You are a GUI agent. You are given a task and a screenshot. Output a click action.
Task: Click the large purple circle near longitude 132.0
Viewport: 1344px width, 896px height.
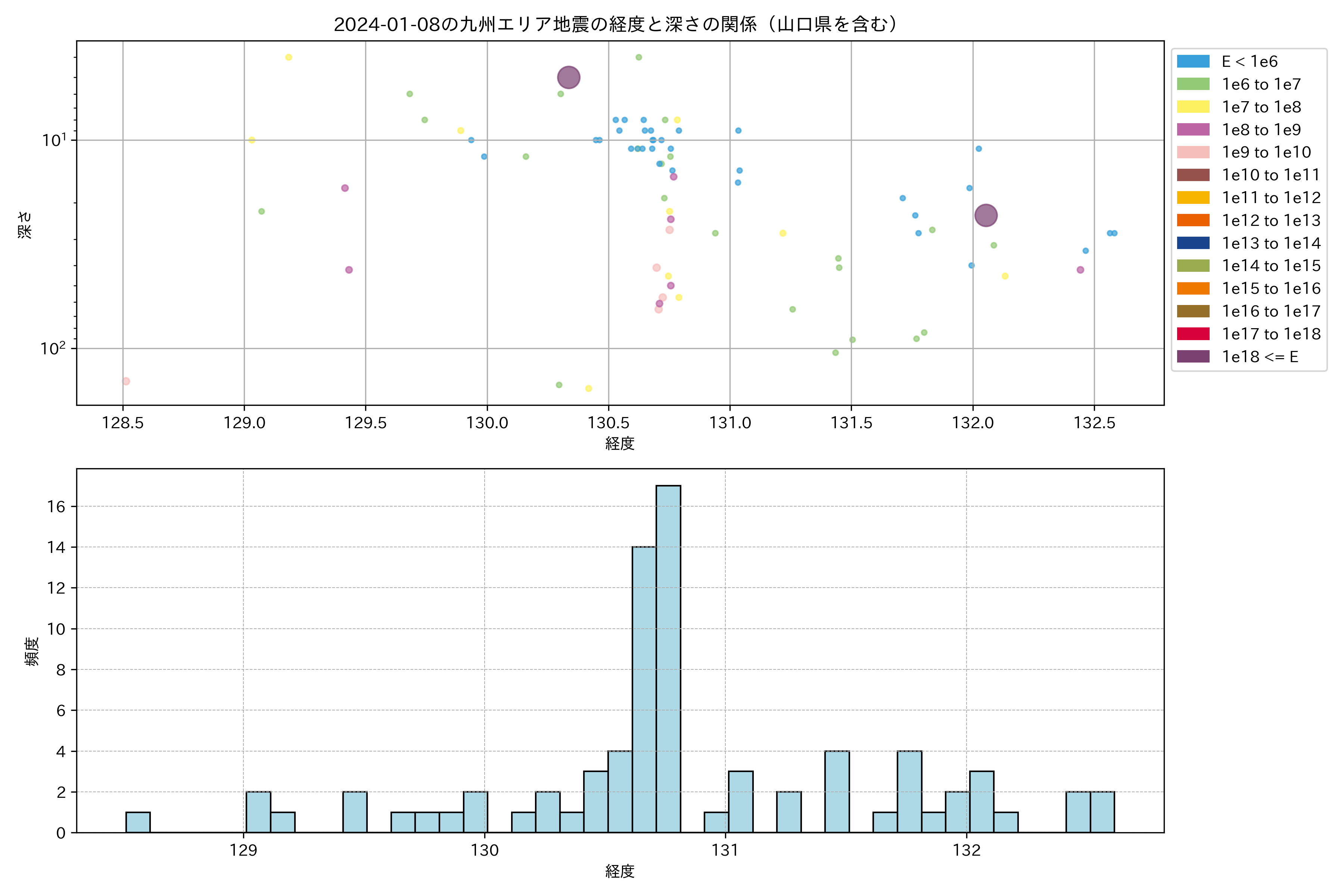tap(986, 215)
